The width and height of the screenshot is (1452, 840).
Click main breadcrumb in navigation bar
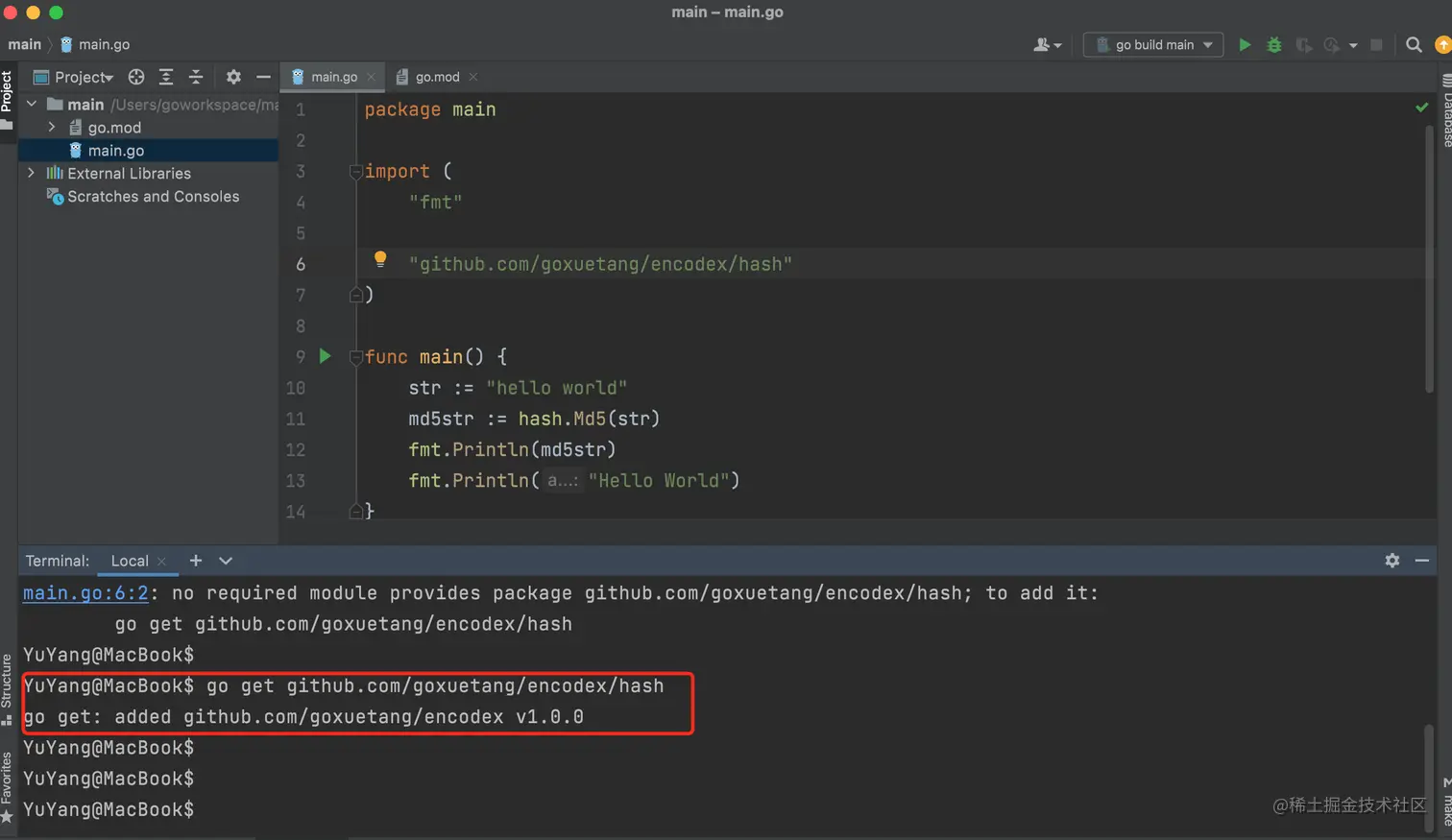[24, 44]
